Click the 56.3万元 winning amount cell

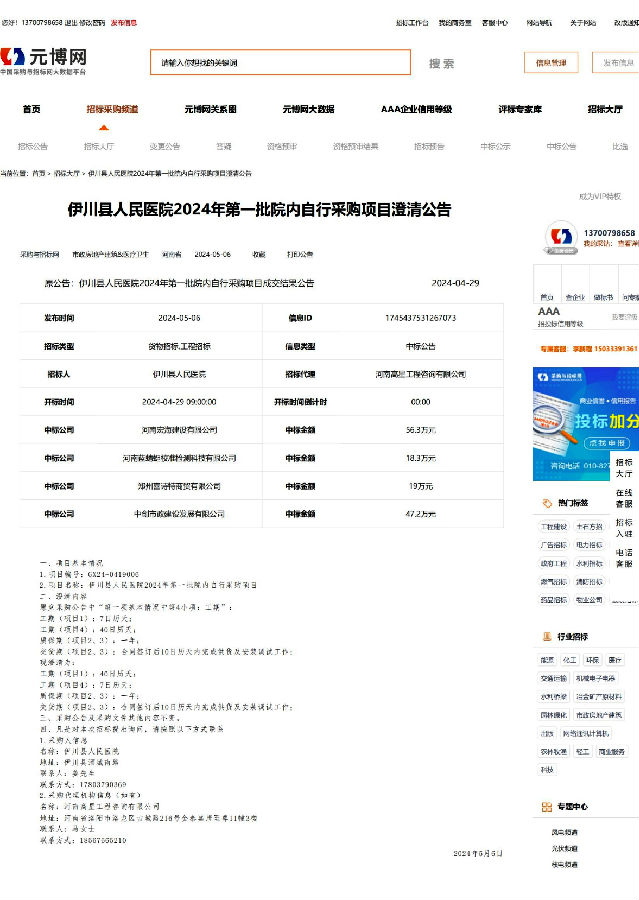420,430
